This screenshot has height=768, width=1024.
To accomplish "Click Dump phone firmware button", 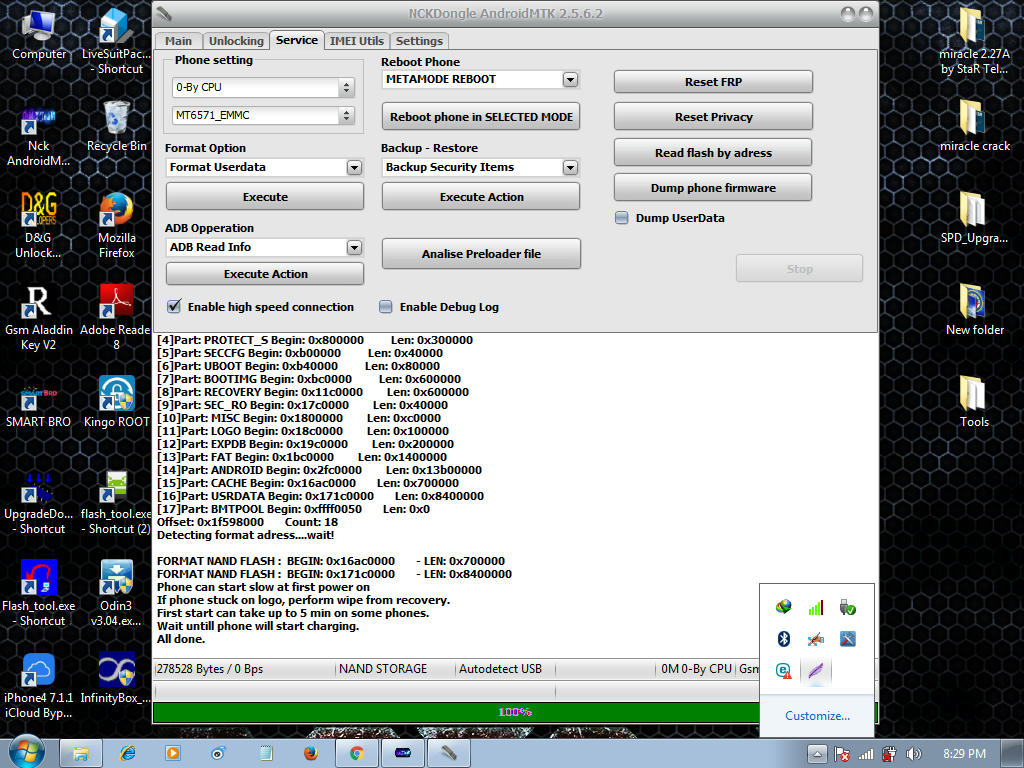I will 713,187.
